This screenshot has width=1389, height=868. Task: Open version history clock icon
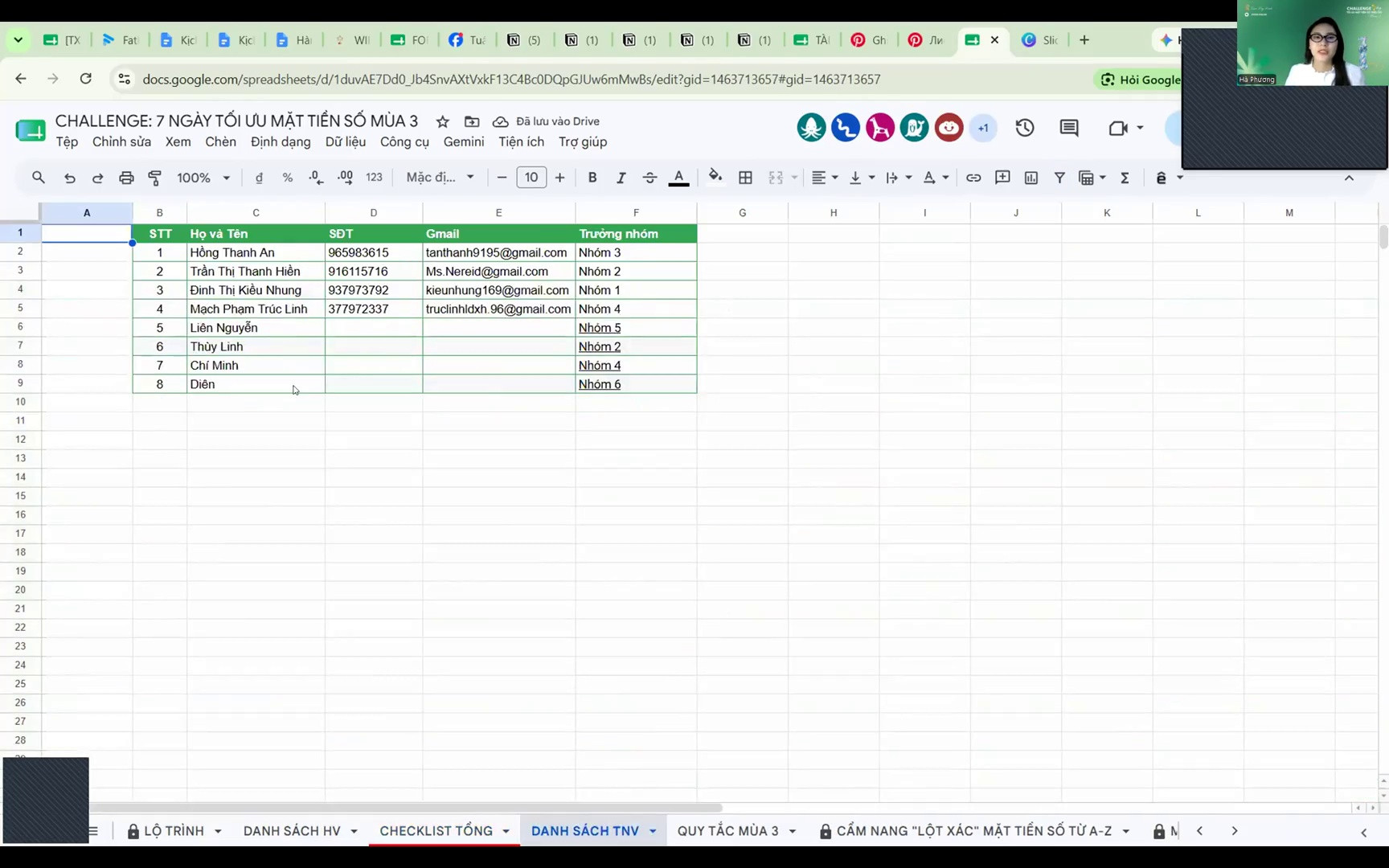[1024, 128]
